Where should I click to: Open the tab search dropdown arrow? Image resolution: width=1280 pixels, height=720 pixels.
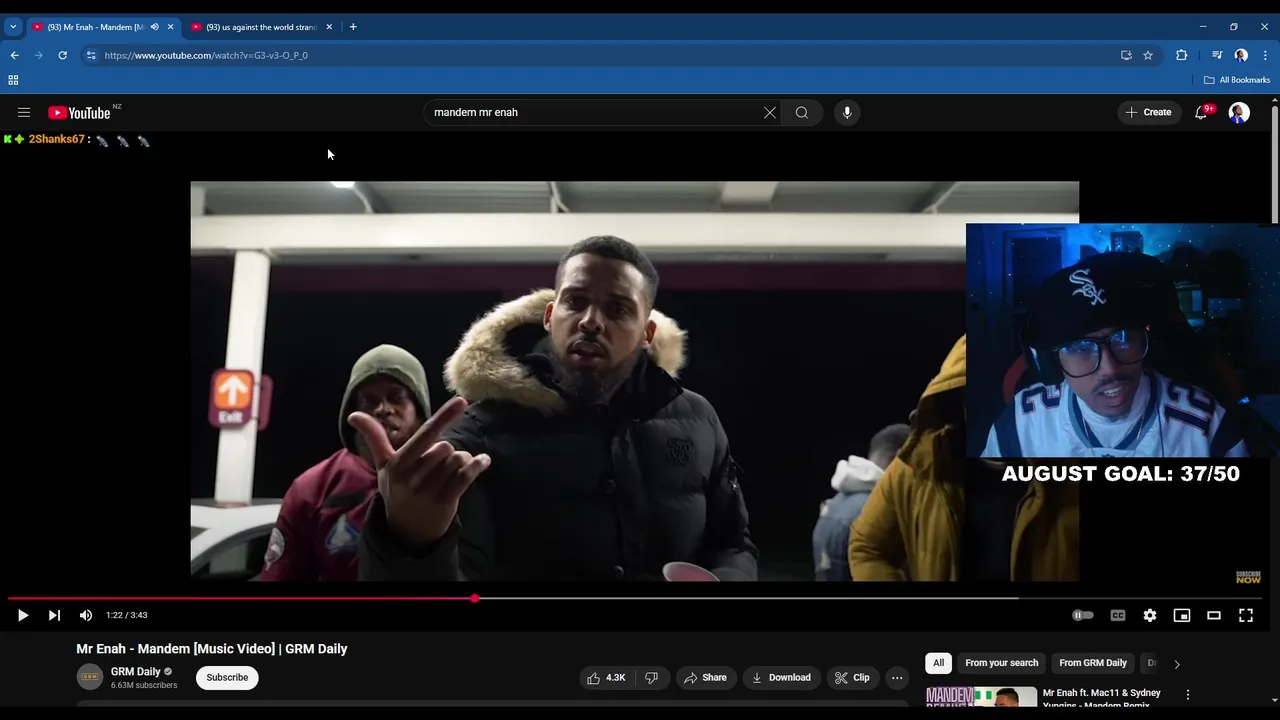(13, 27)
